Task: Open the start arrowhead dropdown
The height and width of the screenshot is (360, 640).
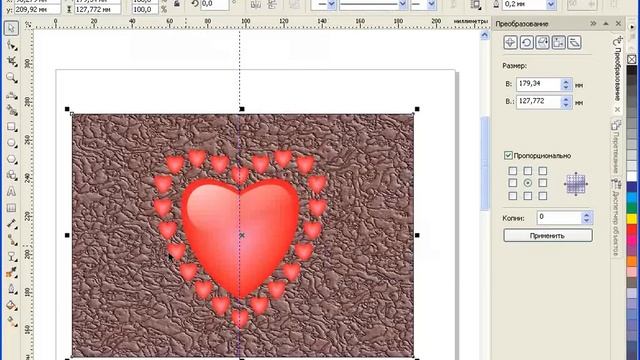Action: tap(331, 4)
